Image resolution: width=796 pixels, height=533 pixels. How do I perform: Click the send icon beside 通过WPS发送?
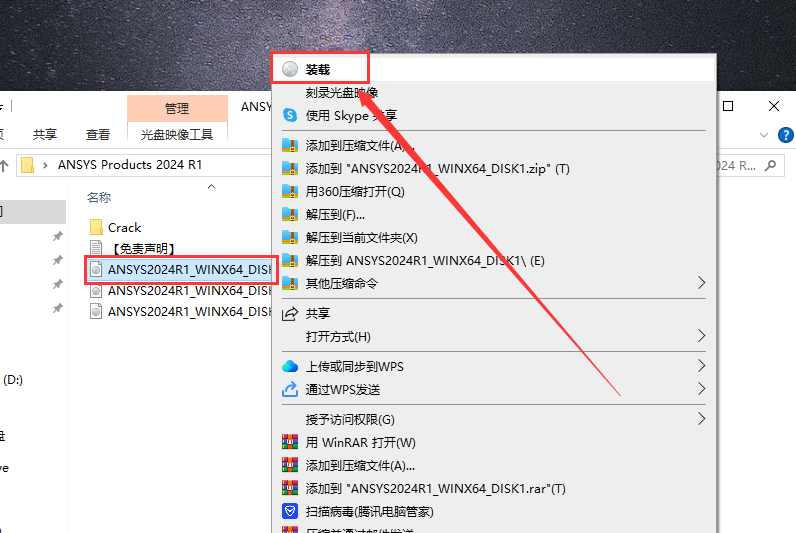[x=290, y=389]
